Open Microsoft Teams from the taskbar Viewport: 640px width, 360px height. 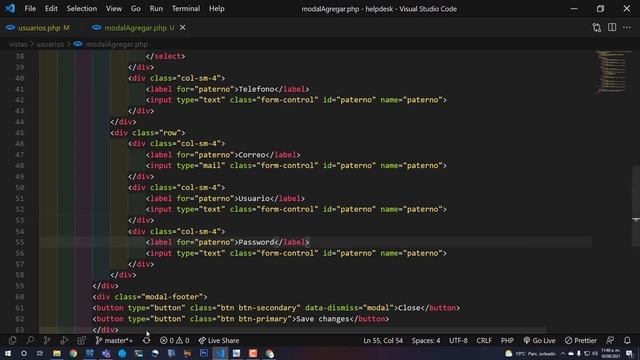[x=106, y=353]
